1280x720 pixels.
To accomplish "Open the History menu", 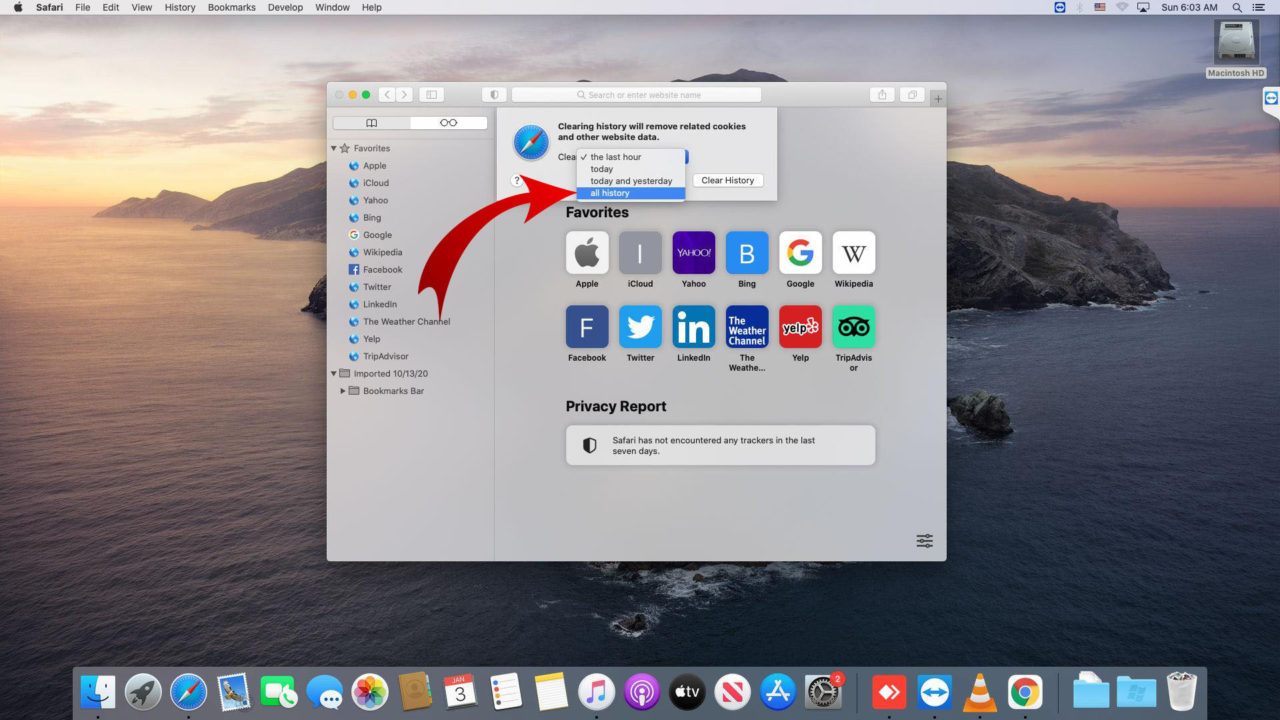I will click(179, 7).
